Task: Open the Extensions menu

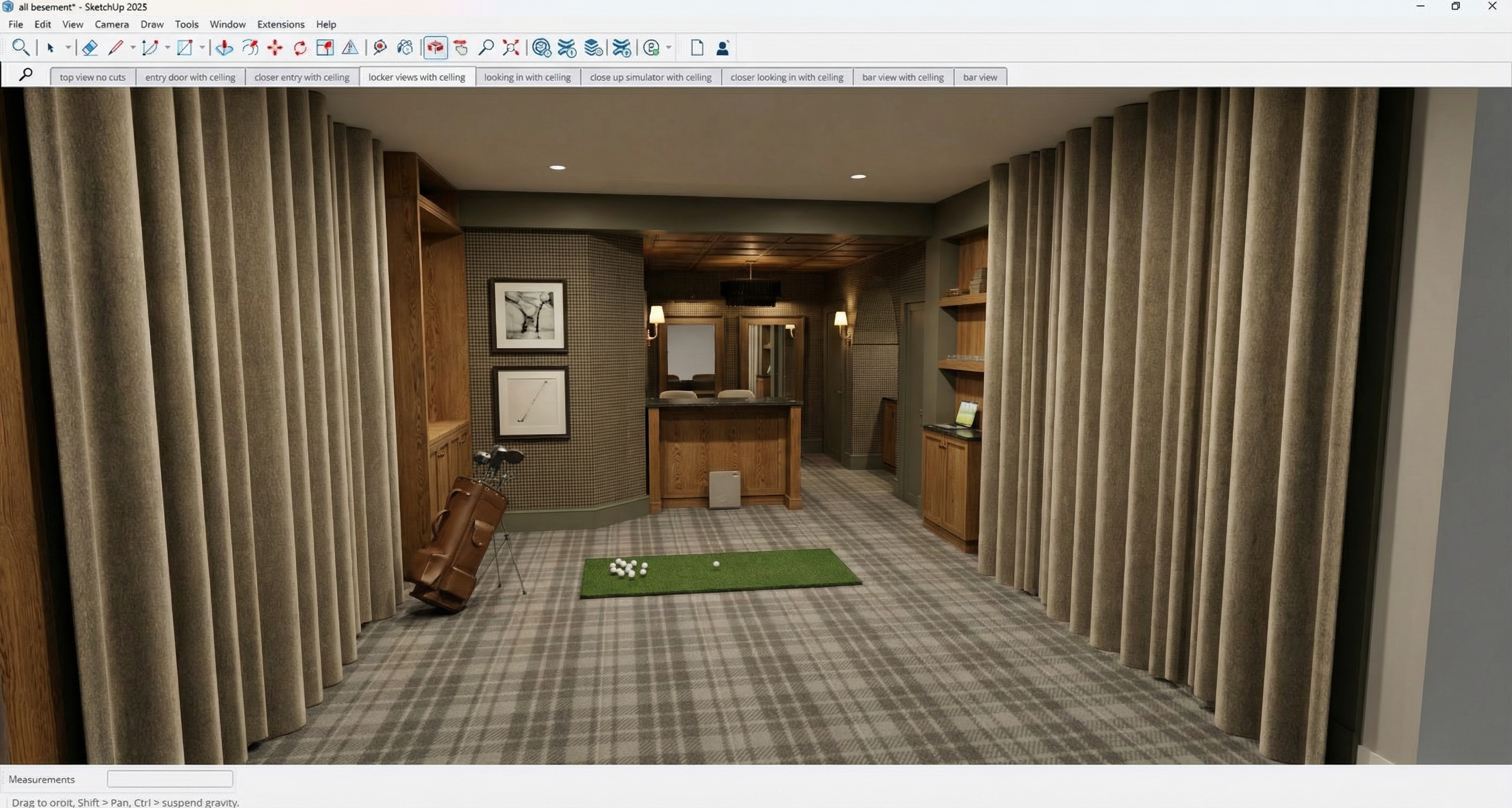Action: (x=281, y=24)
